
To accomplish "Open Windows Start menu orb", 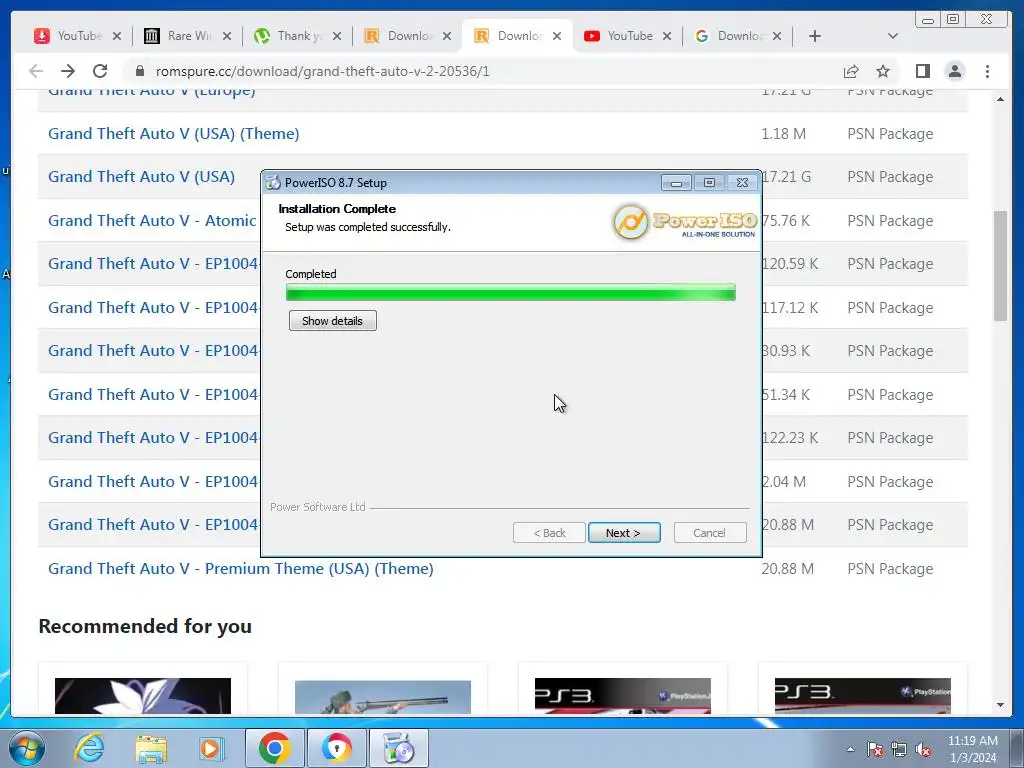I will coord(27,748).
